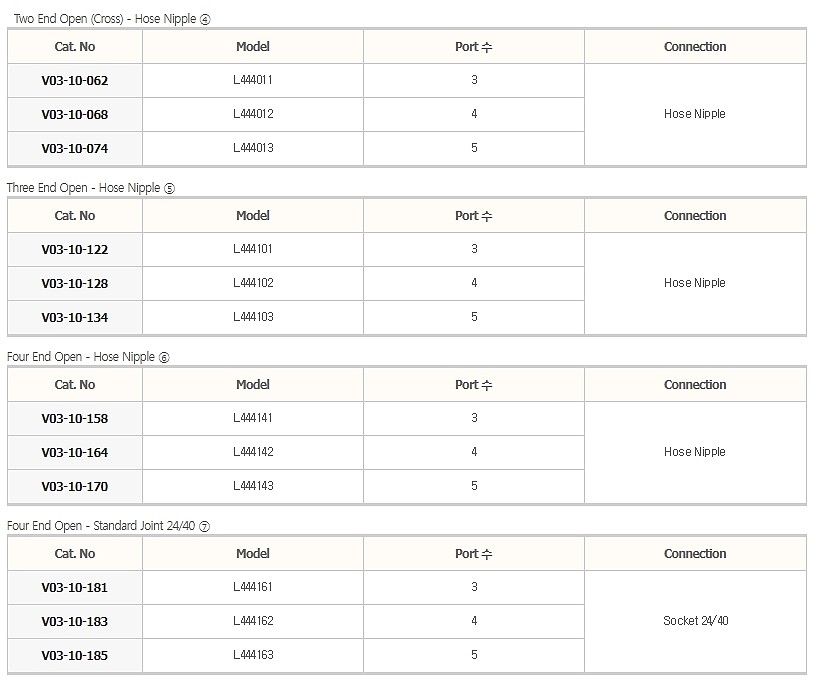This screenshot has width=813, height=681.
Task: Click the Model header in last table
Action: tap(253, 554)
